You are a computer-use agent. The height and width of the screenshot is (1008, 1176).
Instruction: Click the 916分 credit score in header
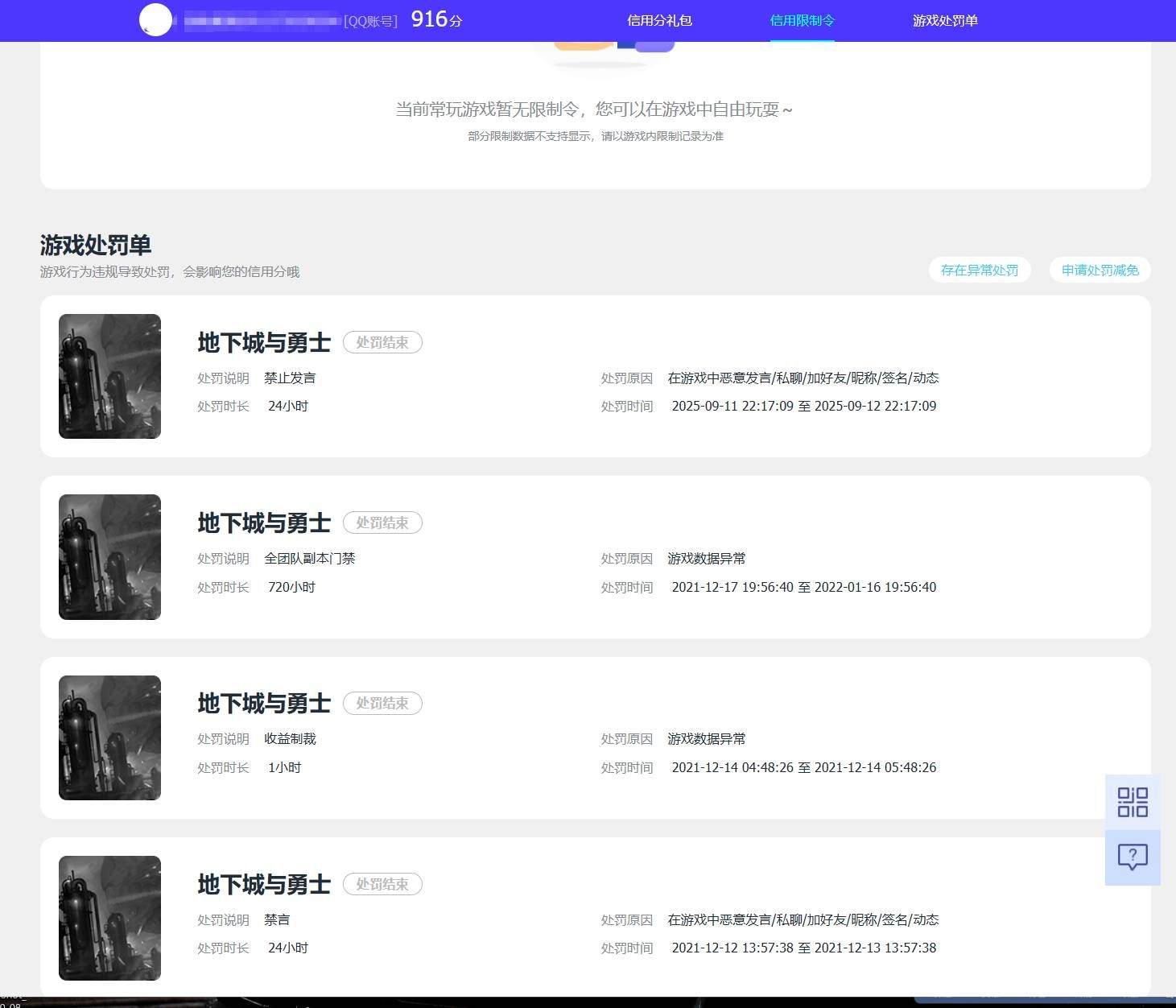click(436, 19)
